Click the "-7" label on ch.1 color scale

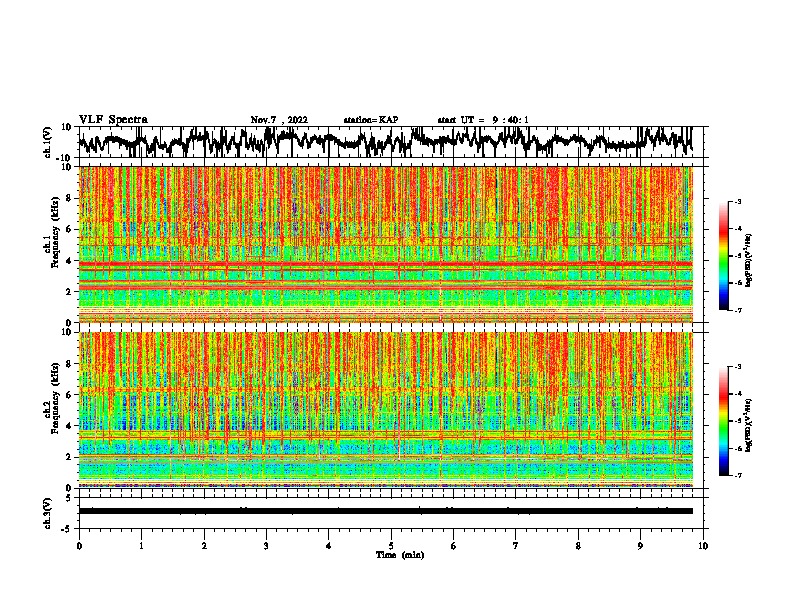tap(737, 310)
